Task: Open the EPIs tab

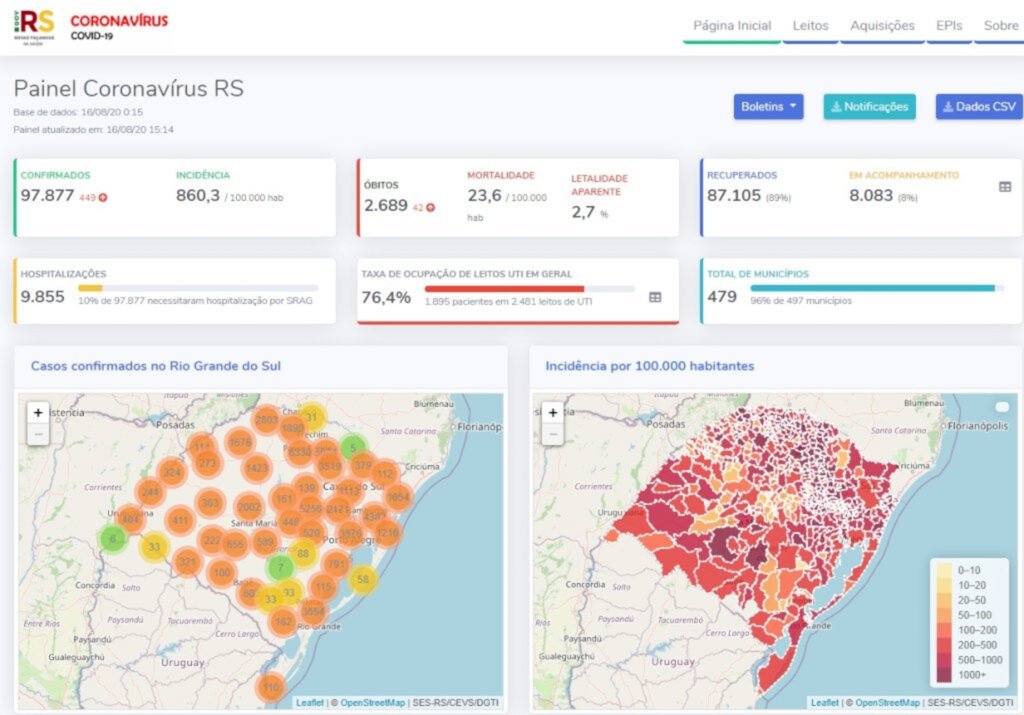Action: point(949,26)
